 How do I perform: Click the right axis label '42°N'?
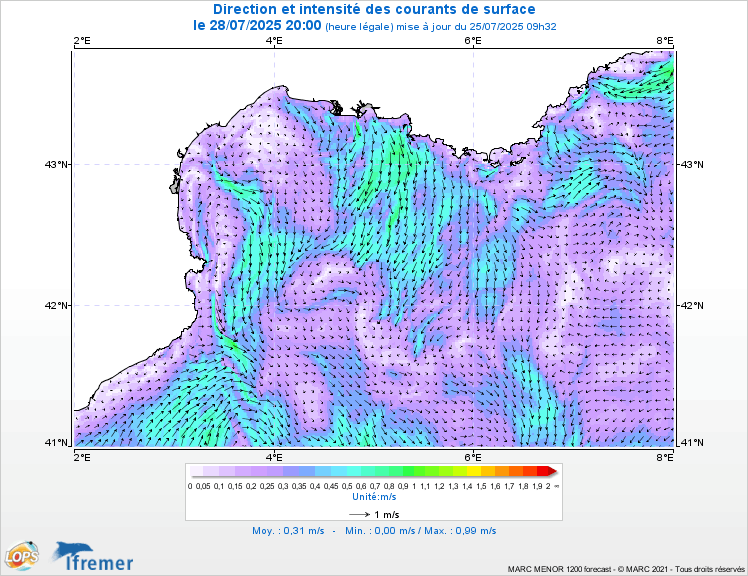click(x=692, y=305)
